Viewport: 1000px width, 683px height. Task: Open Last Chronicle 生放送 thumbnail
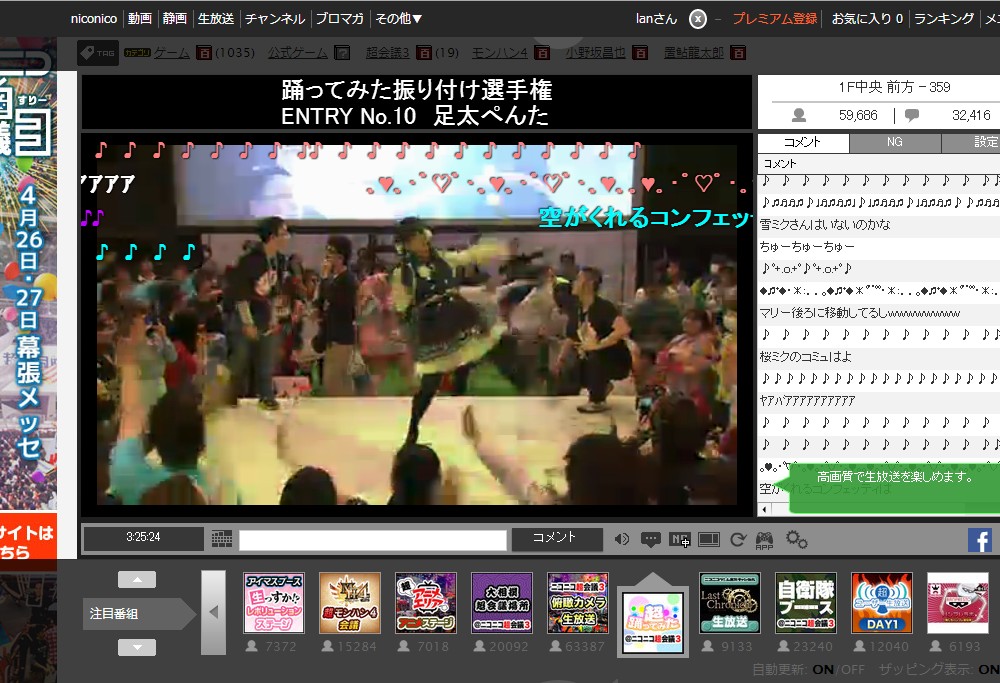(x=730, y=603)
